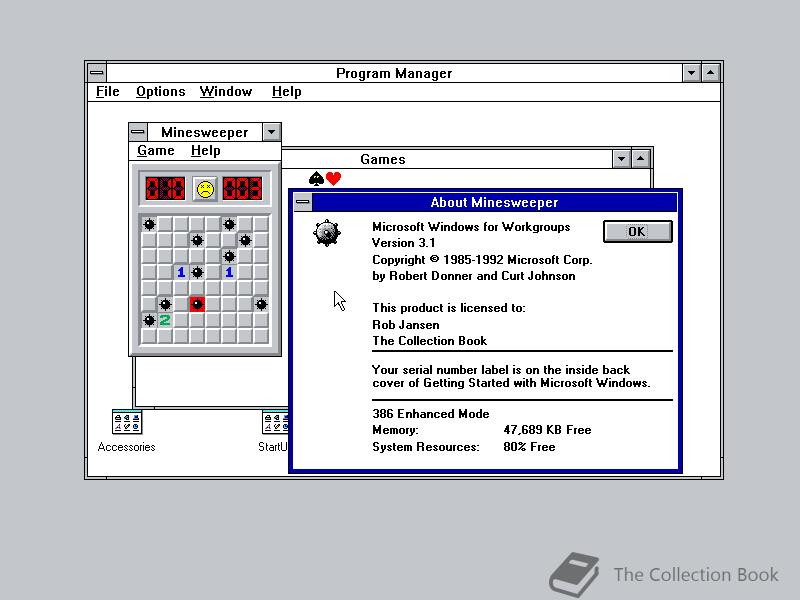Click 'The Collection Book' line in the dialog
The height and width of the screenshot is (600, 800).
tap(430, 341)
